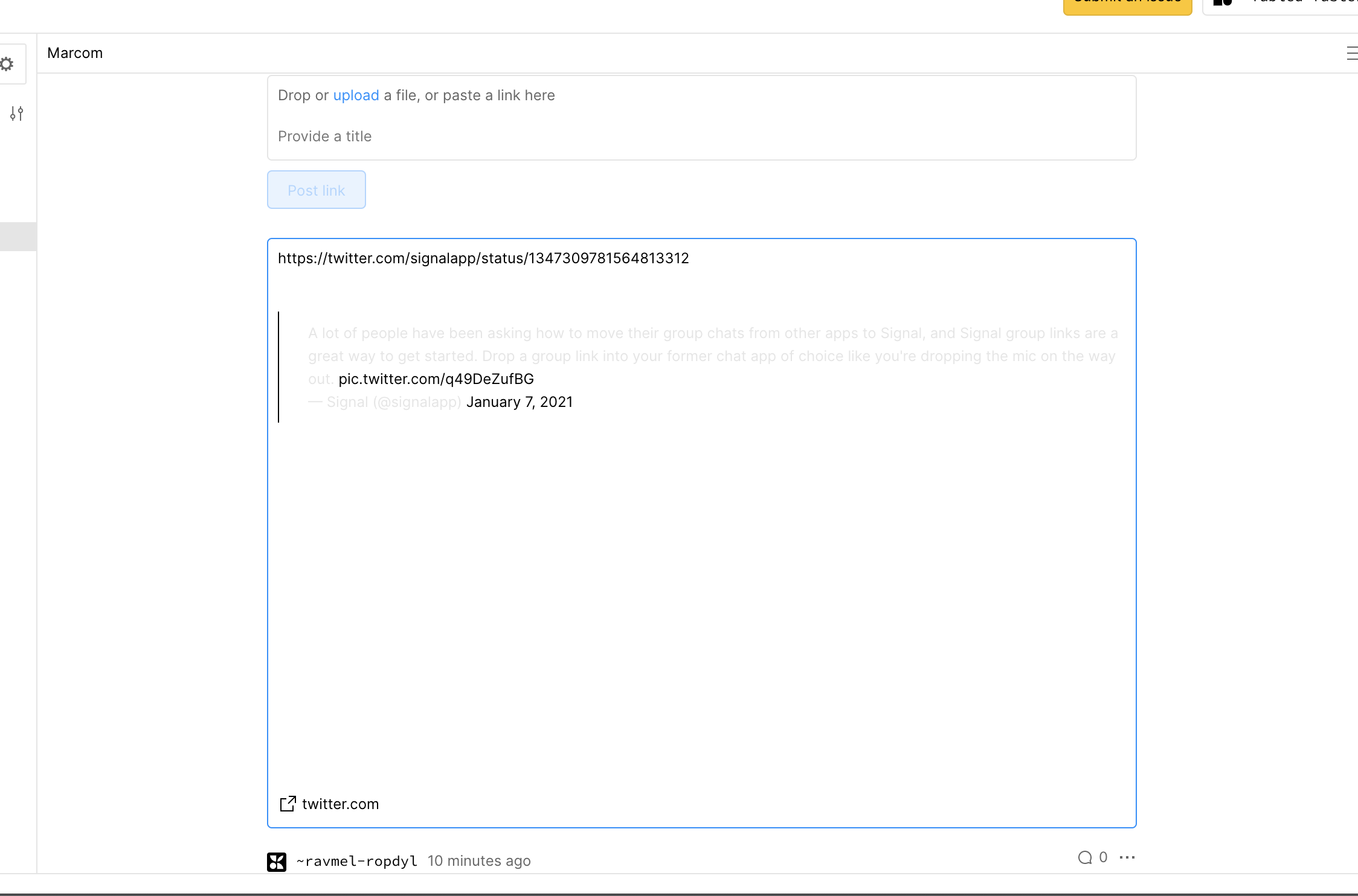
Task: Open the signalapp tweet URL title
Action: tap(483, 258)
